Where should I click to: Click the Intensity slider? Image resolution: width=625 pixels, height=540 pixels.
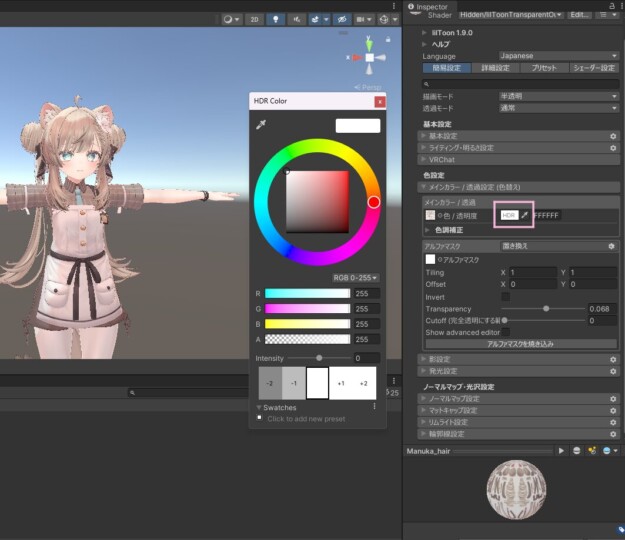[x=319, y=358]
